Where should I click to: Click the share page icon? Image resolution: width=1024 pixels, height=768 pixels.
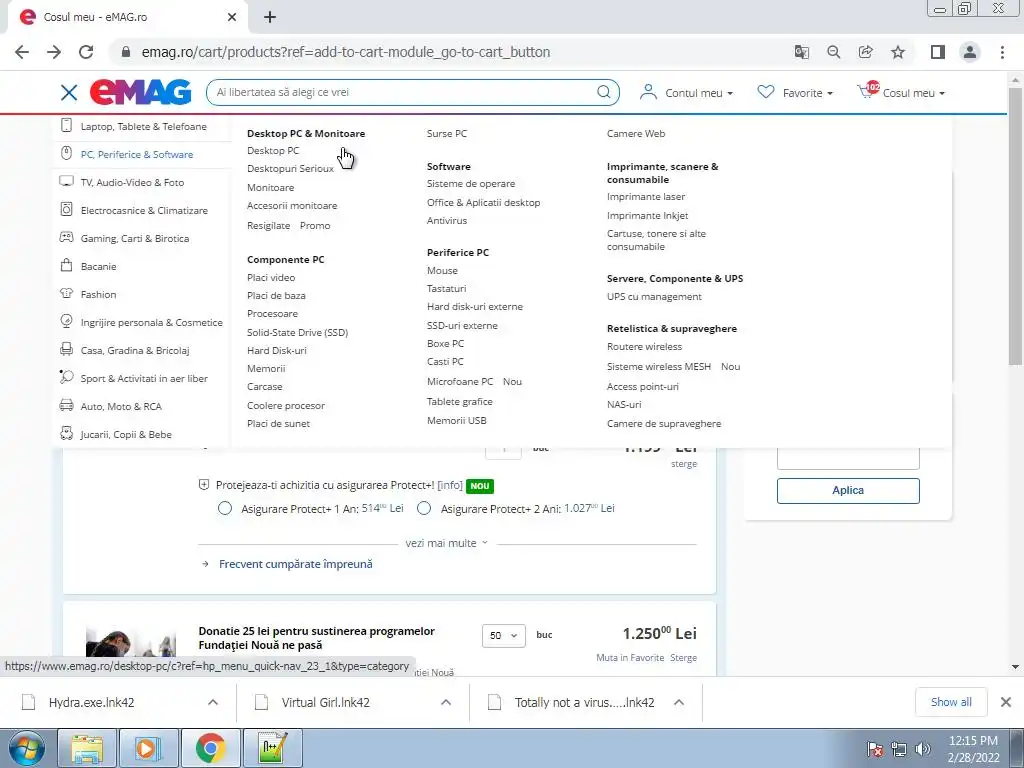[x=865, y=52]
